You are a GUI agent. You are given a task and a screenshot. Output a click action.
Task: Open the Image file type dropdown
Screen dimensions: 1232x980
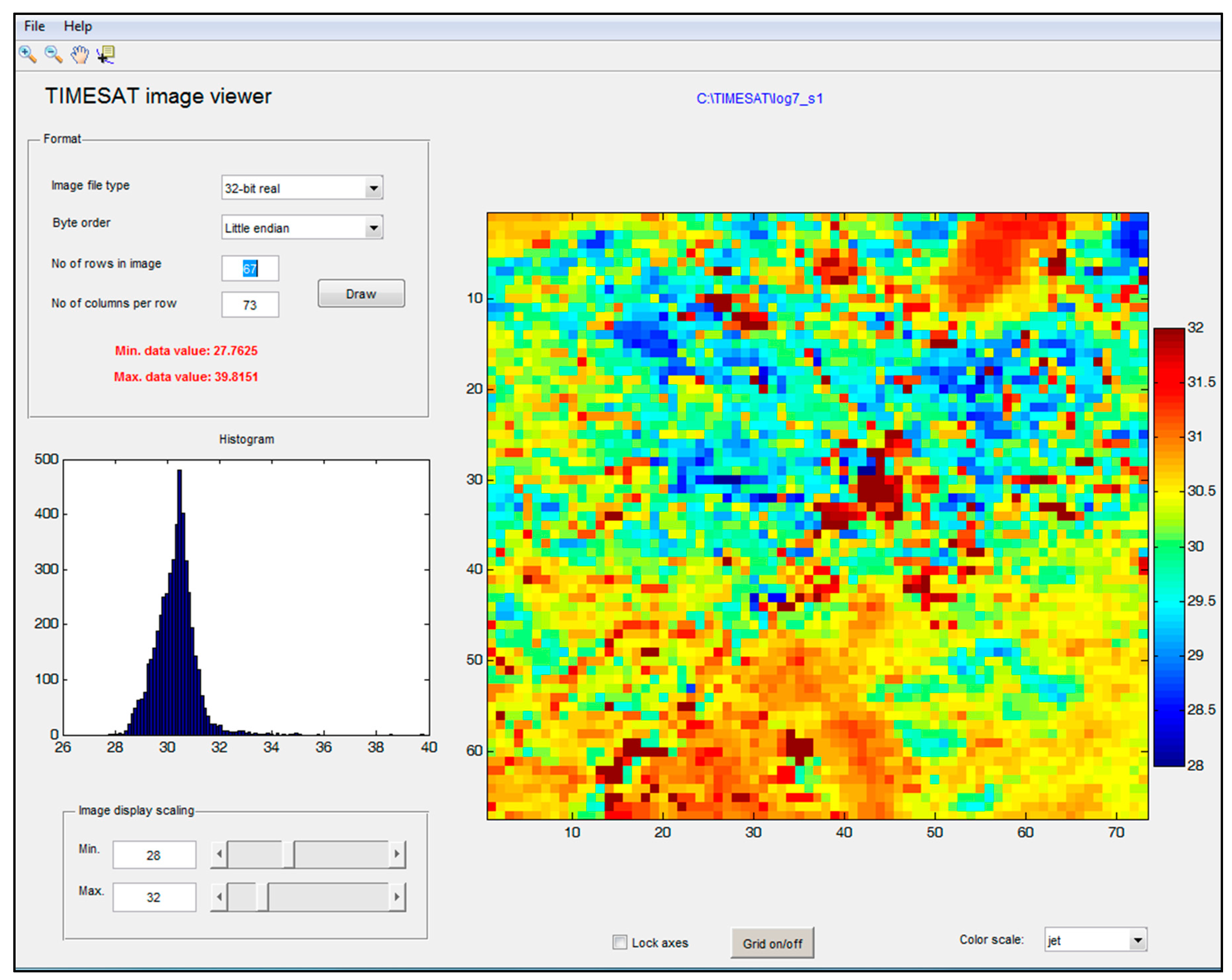point(373,188)
